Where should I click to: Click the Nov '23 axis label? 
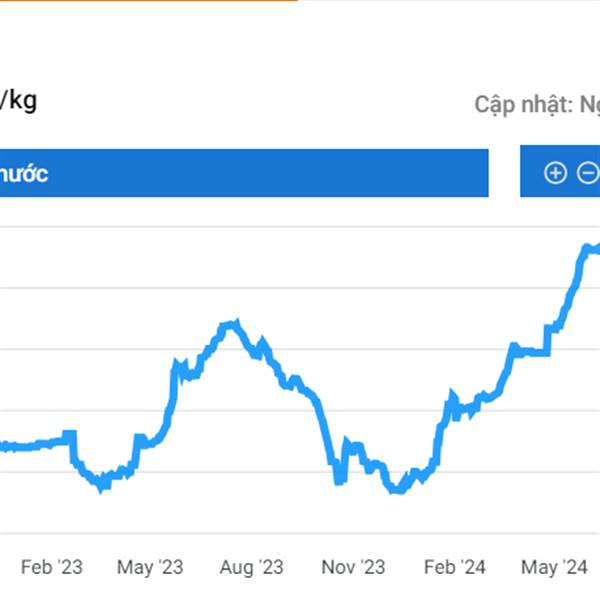pyautogui.click(x=353, y=567)
